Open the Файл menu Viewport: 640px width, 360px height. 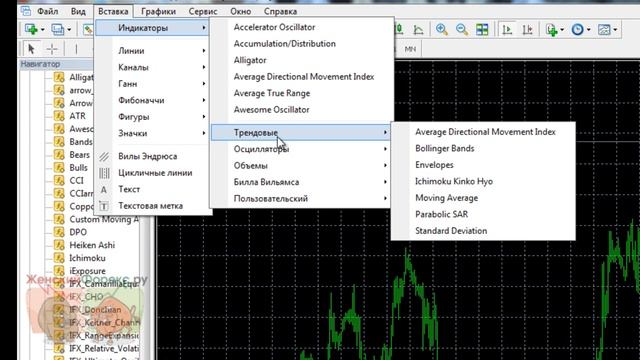47,11
